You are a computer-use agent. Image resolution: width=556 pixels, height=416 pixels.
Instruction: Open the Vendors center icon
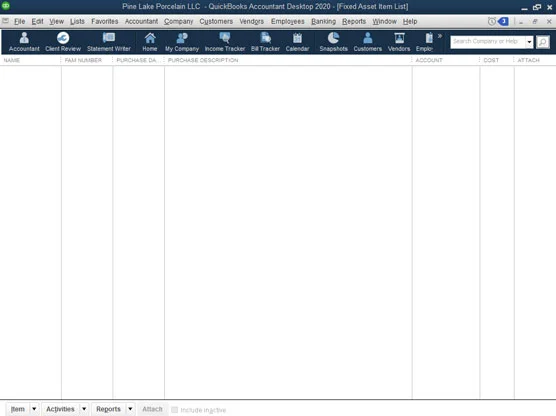coord(399,42)
